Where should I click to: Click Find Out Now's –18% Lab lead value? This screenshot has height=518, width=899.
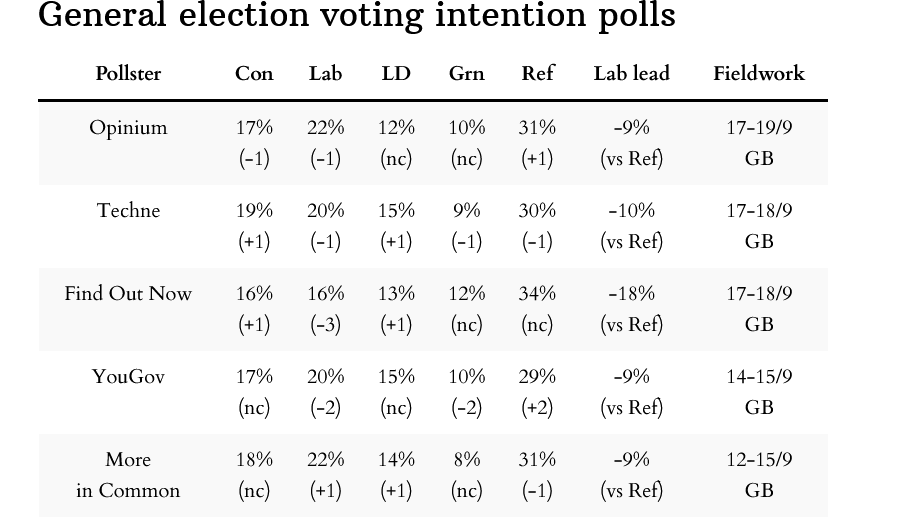(x=631, y=294)
